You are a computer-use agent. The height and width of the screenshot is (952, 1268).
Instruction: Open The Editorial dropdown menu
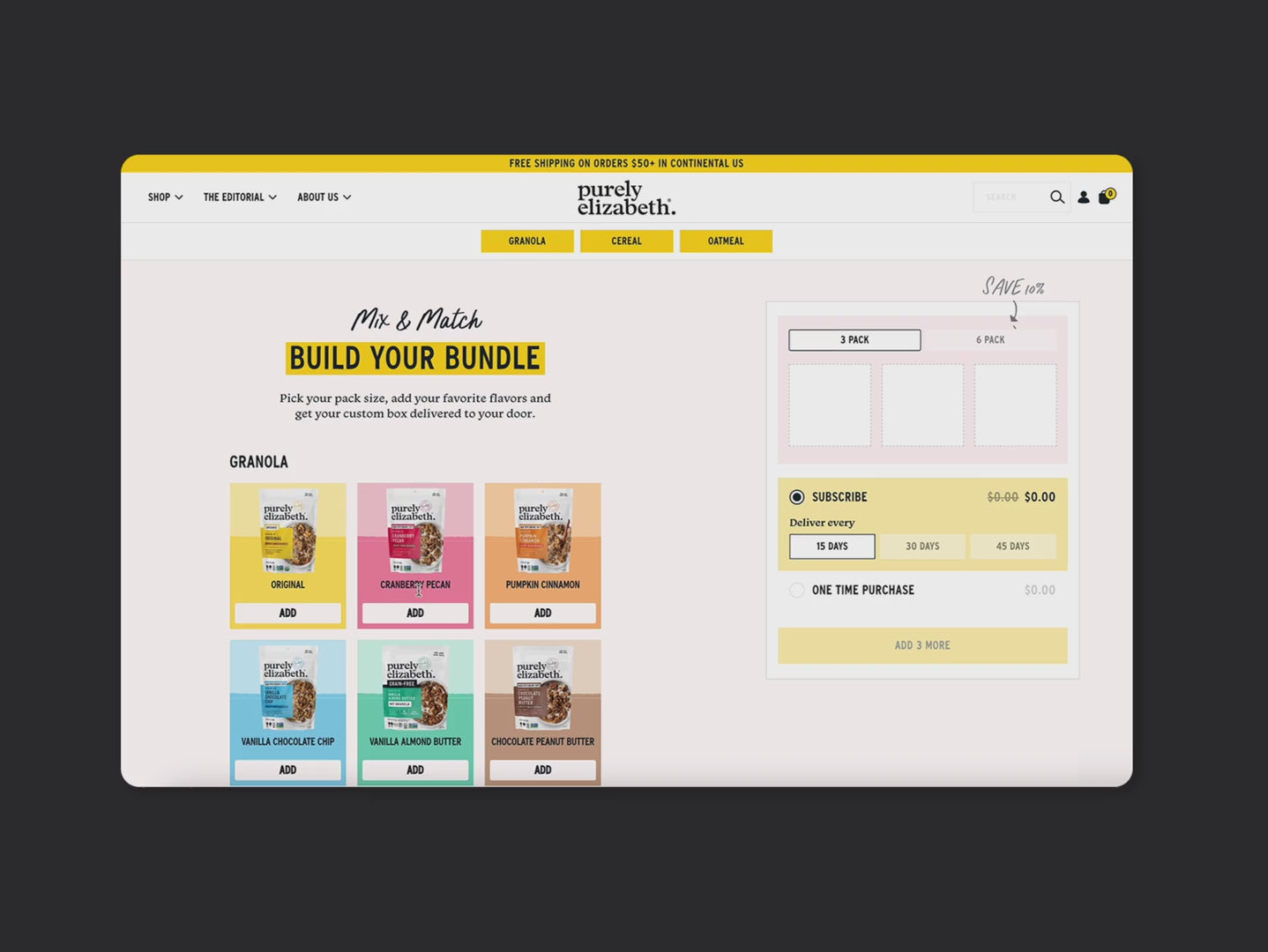point(240,197)
